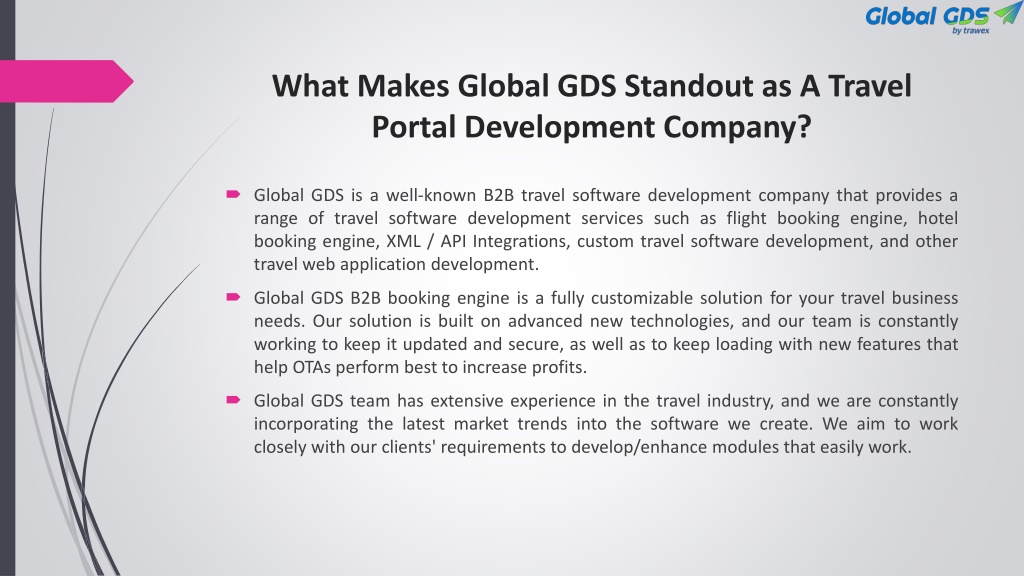The width and height of the screenshot is (1024, 576).
Task: Select the paragraph starting 'Global GDS is a well-known B2B'
Action: click(x=605, y=229)
